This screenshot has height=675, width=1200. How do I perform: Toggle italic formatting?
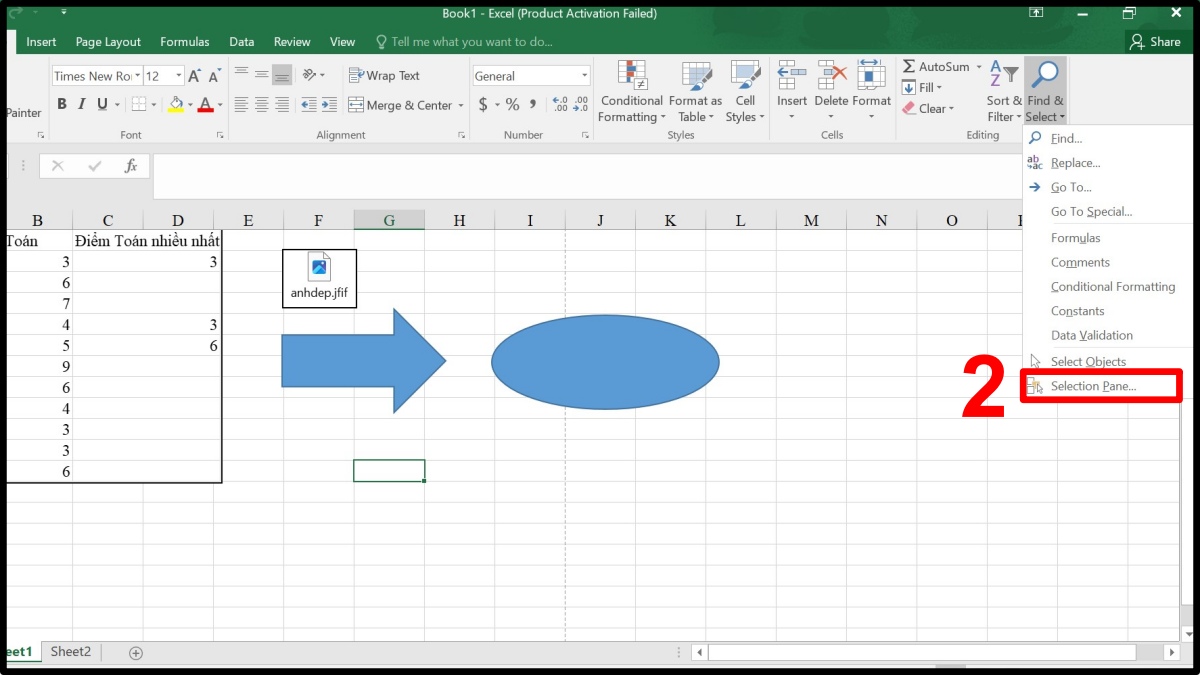pos(81,103)
